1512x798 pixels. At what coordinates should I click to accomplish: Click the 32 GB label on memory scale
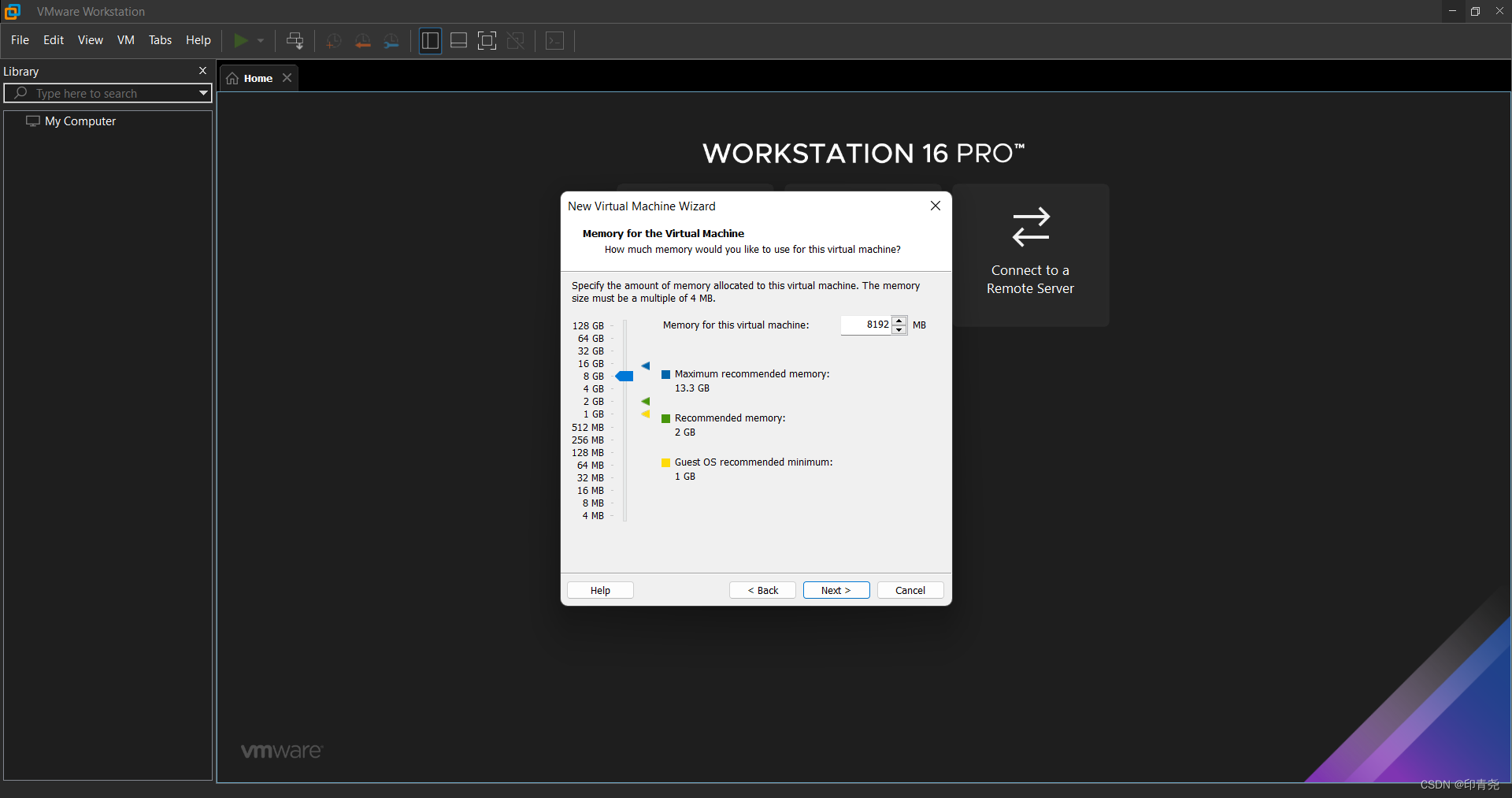pos(591,351)
